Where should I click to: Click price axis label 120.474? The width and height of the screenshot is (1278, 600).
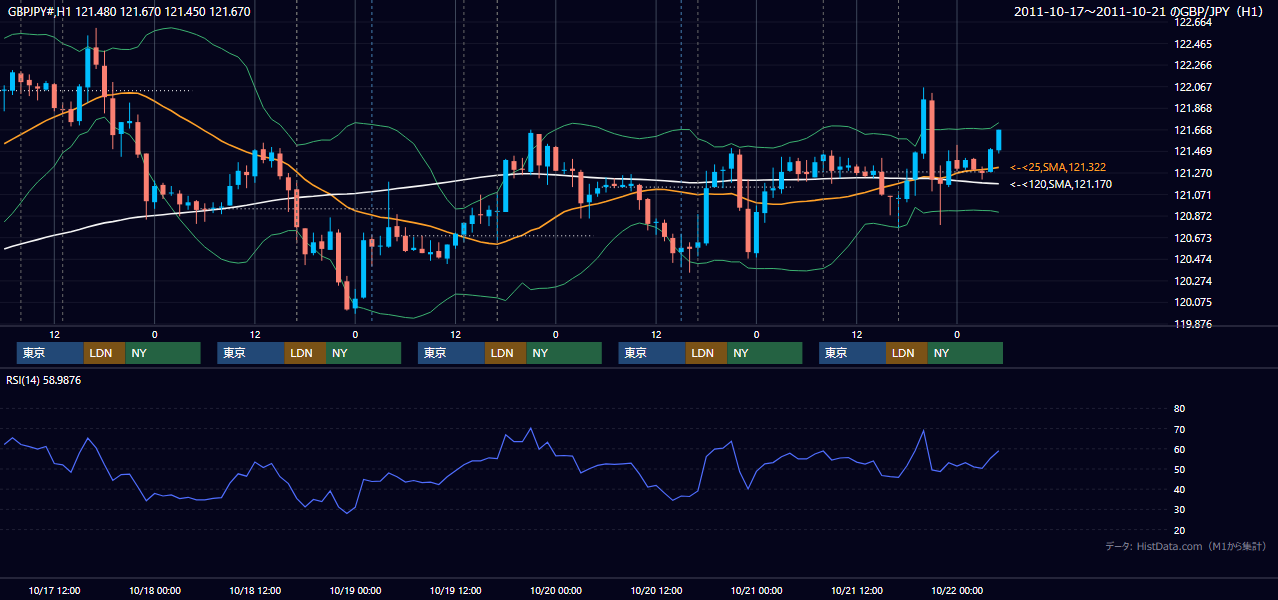tap(1194, 259)
